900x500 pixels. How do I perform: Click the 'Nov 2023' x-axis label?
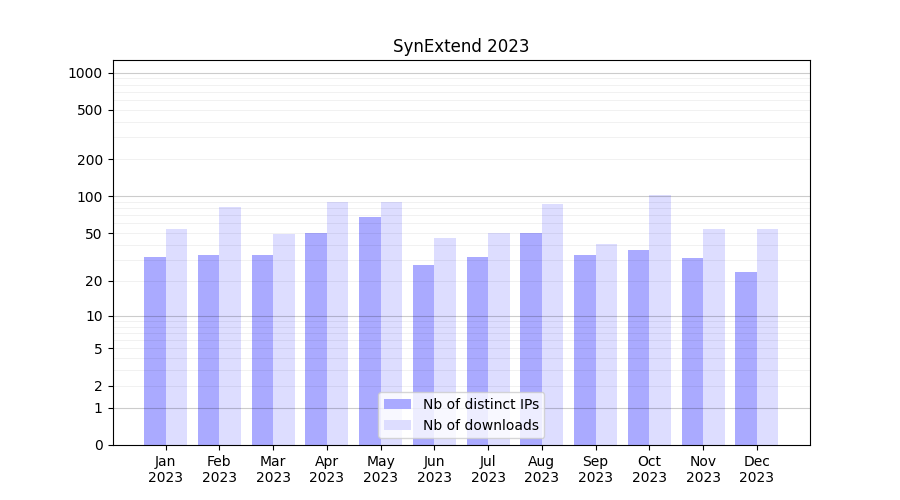coord(703,469)
